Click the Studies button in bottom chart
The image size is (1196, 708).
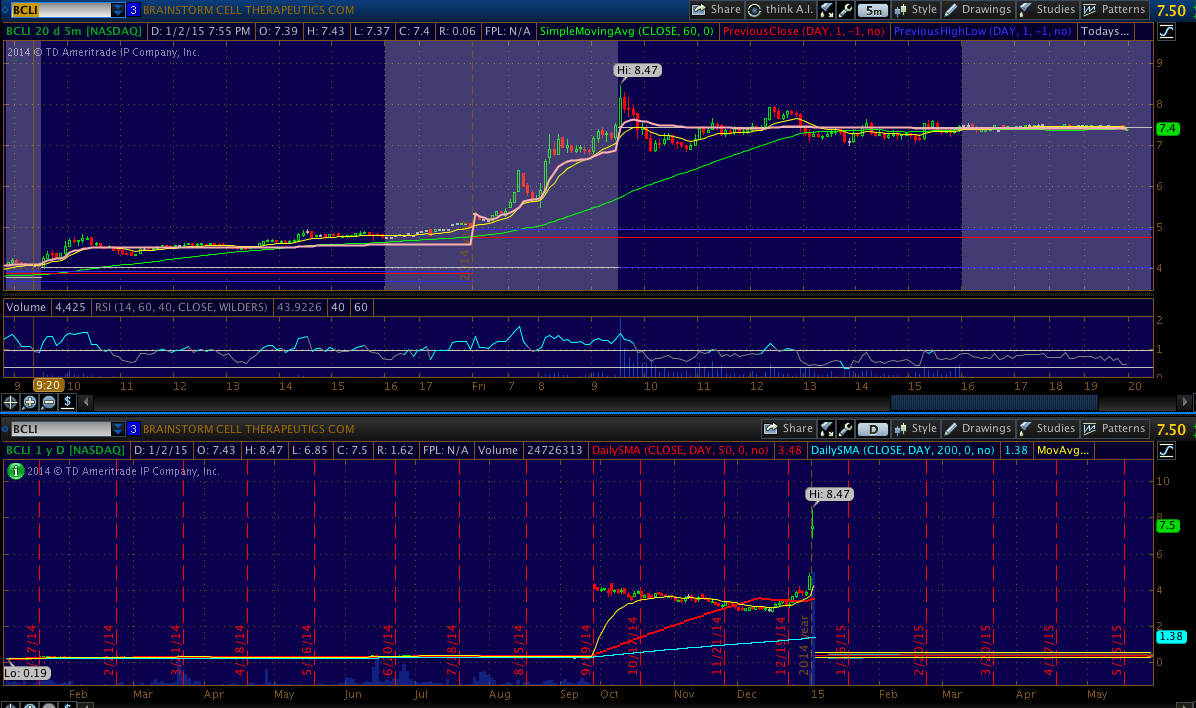coord(1047,428)
